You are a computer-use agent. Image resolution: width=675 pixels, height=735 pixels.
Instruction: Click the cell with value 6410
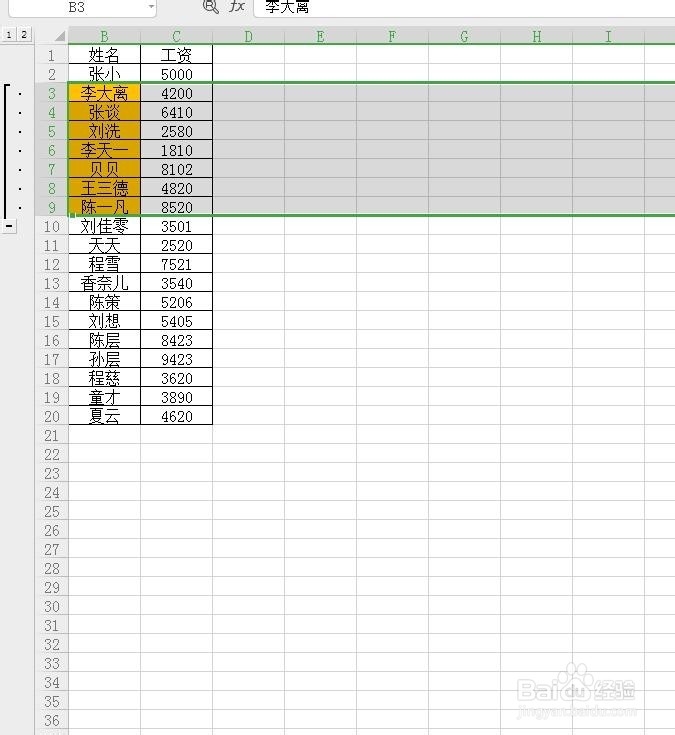click(176, 112)
